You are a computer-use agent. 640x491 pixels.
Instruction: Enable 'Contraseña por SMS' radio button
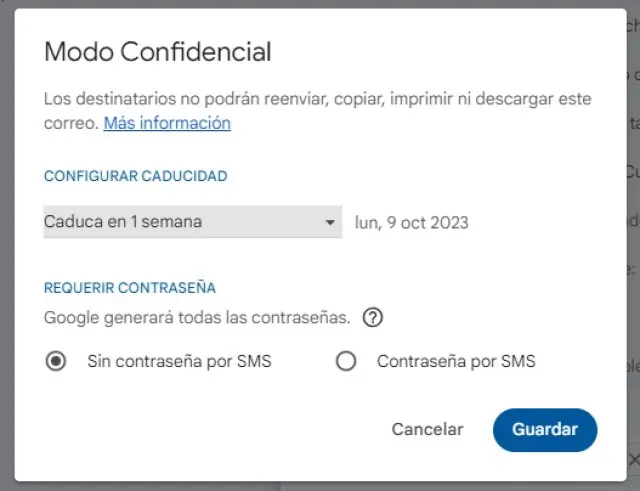[346, 362]
